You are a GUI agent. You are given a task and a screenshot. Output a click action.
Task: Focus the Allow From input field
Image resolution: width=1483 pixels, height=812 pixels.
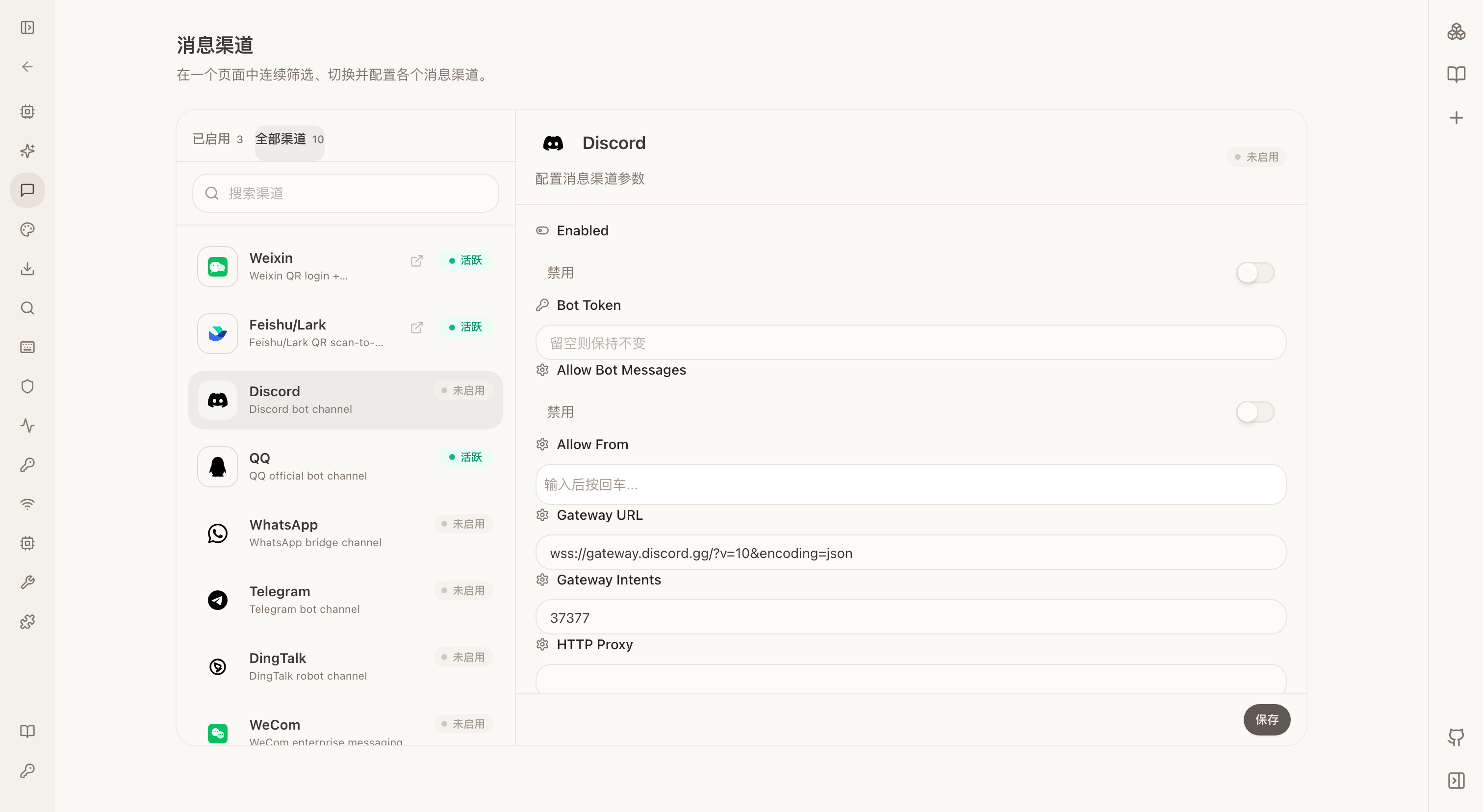(911, 484)
